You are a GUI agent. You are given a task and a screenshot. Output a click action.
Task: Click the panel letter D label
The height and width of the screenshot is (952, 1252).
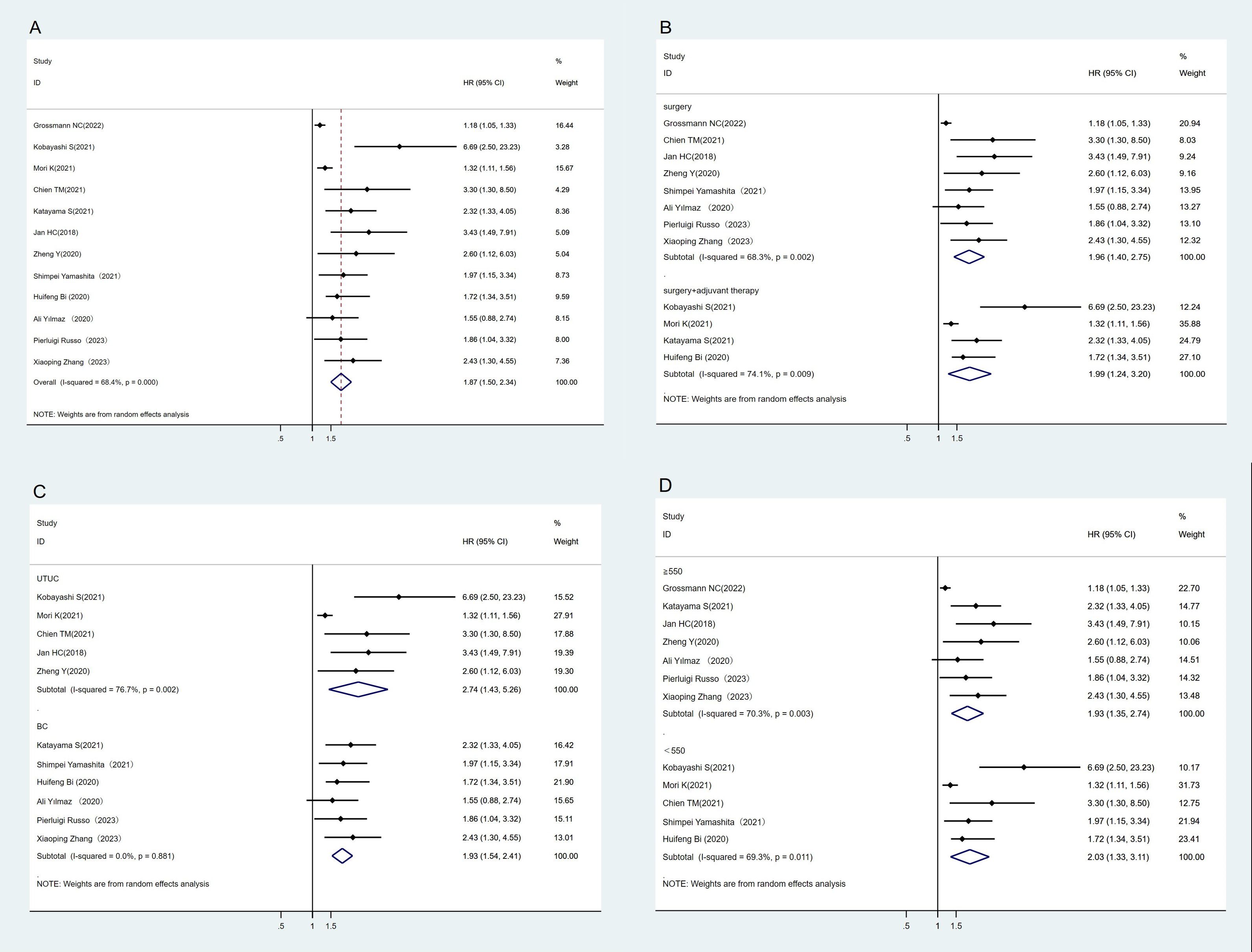(666, 485)
